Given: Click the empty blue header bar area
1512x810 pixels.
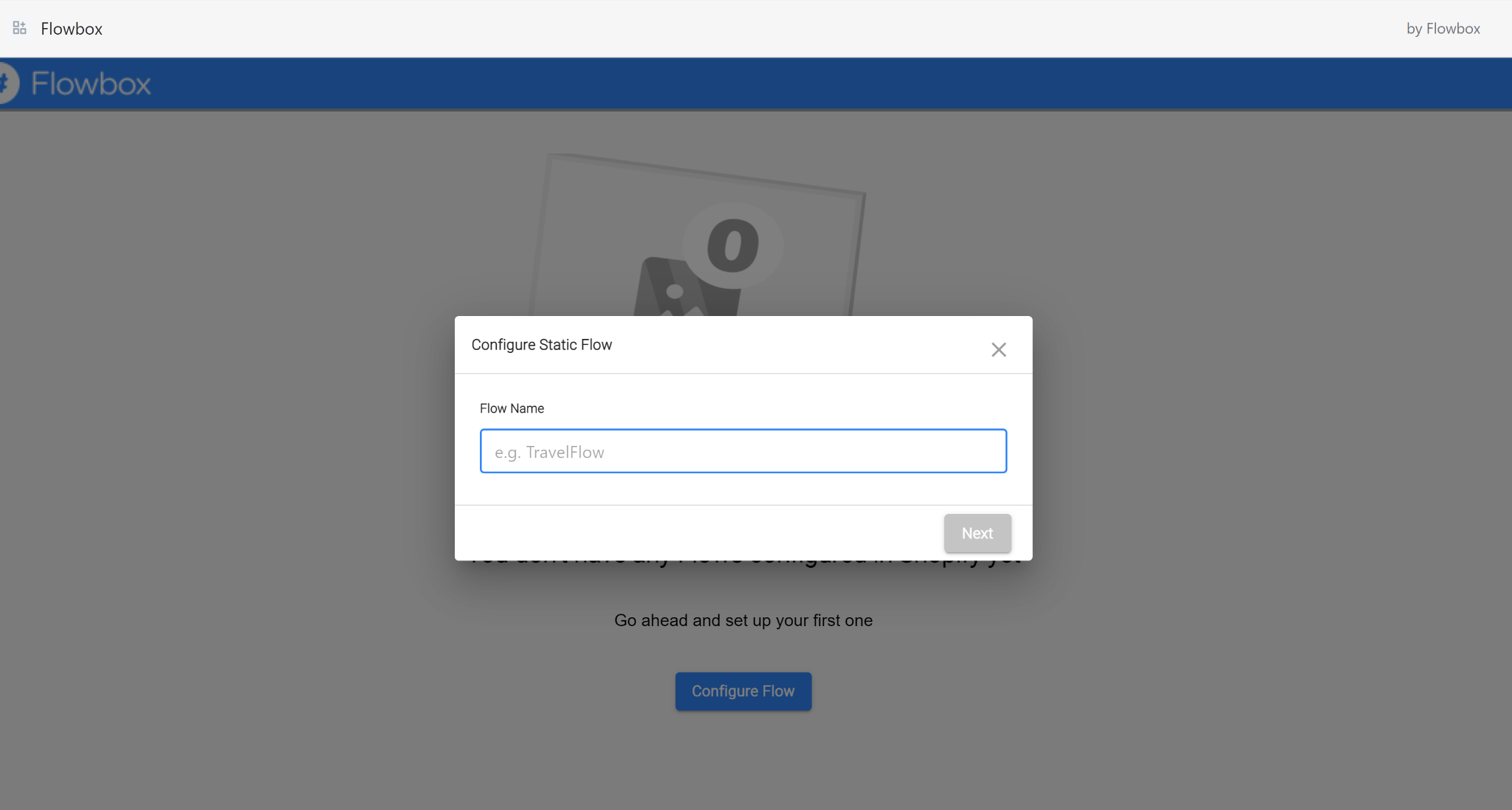Looking at the screenshot, I should point(812,83).
